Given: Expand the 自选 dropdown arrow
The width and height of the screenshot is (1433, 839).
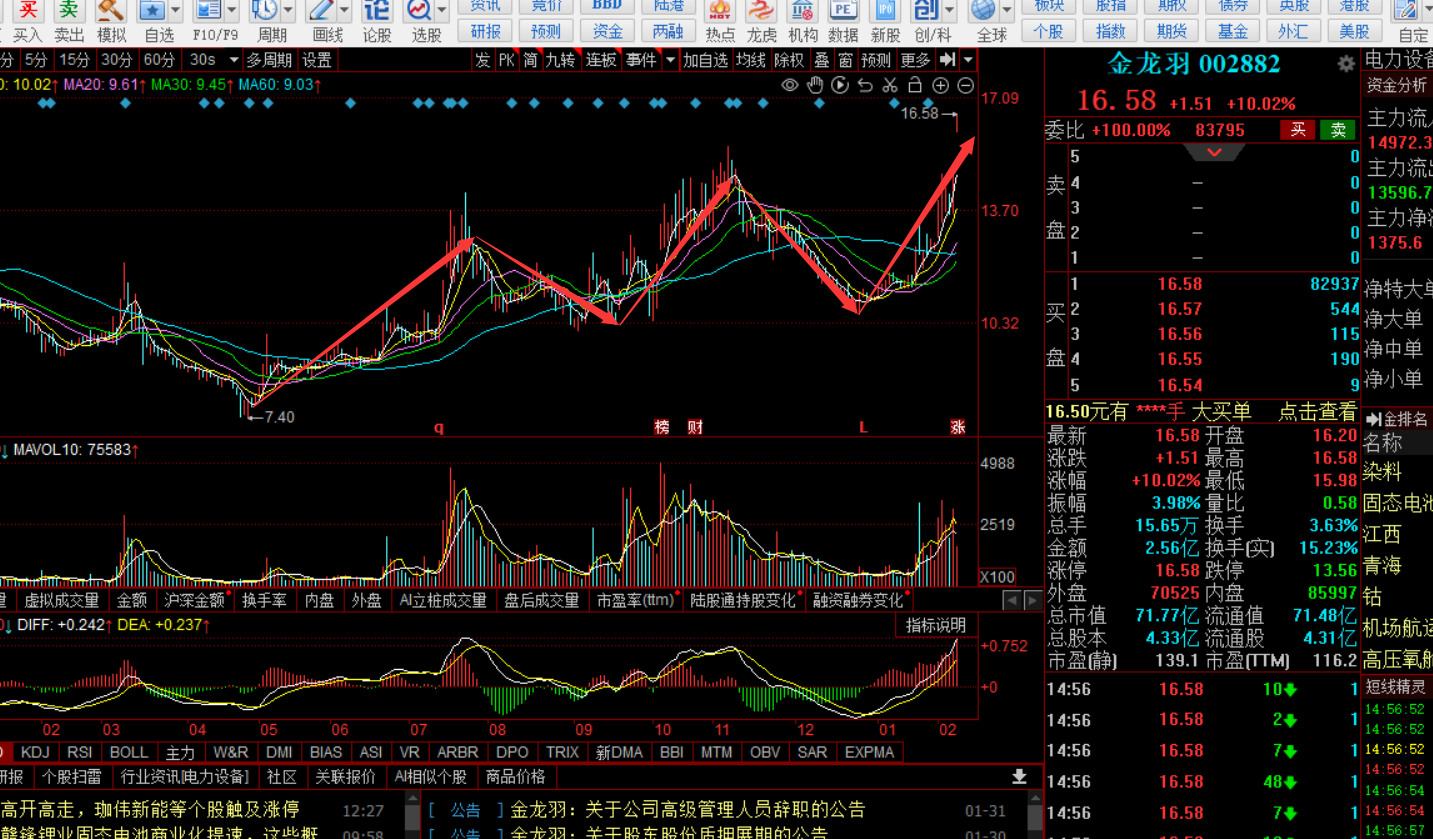Looking at the screenshot, I should coord(176,11).
